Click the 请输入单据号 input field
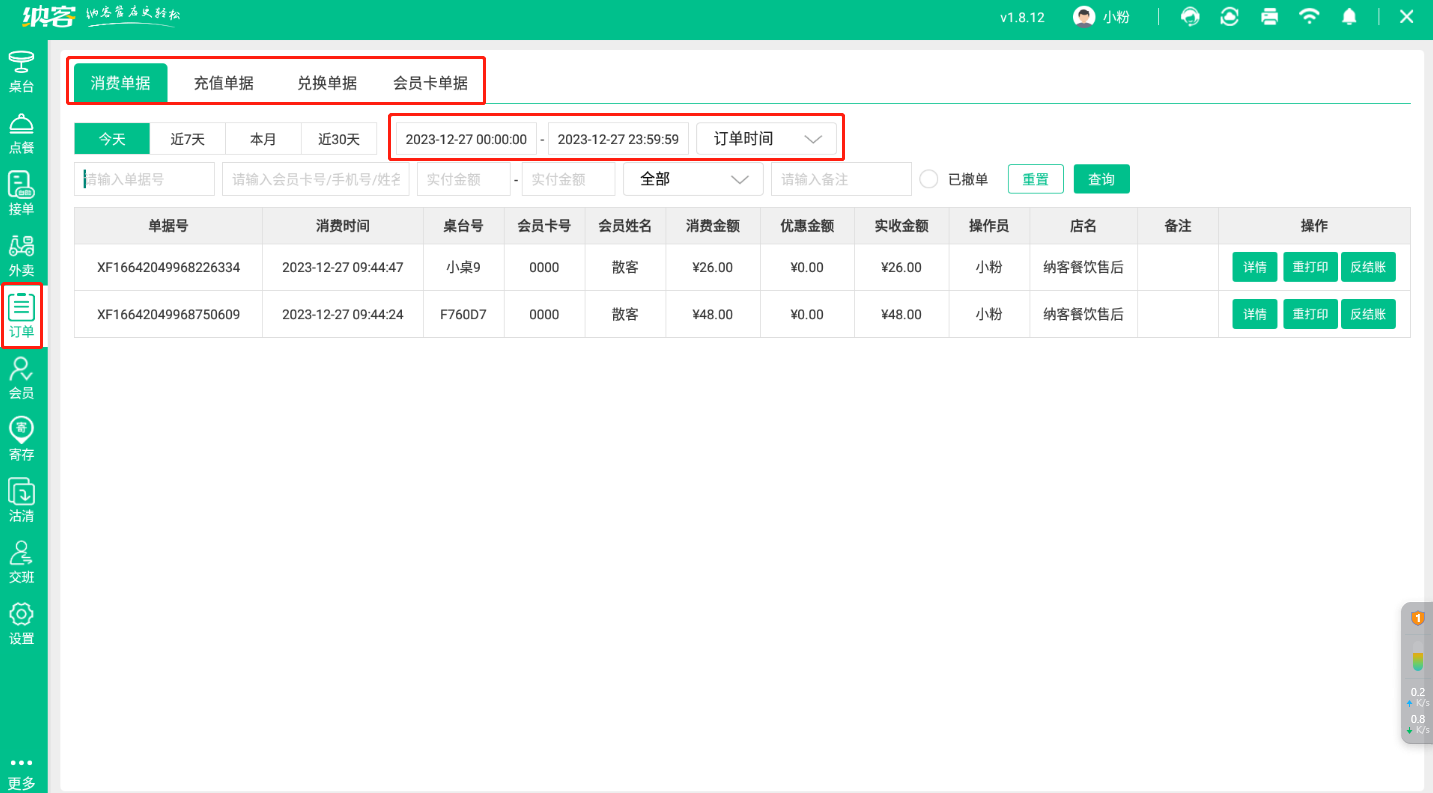 (143, 178)
